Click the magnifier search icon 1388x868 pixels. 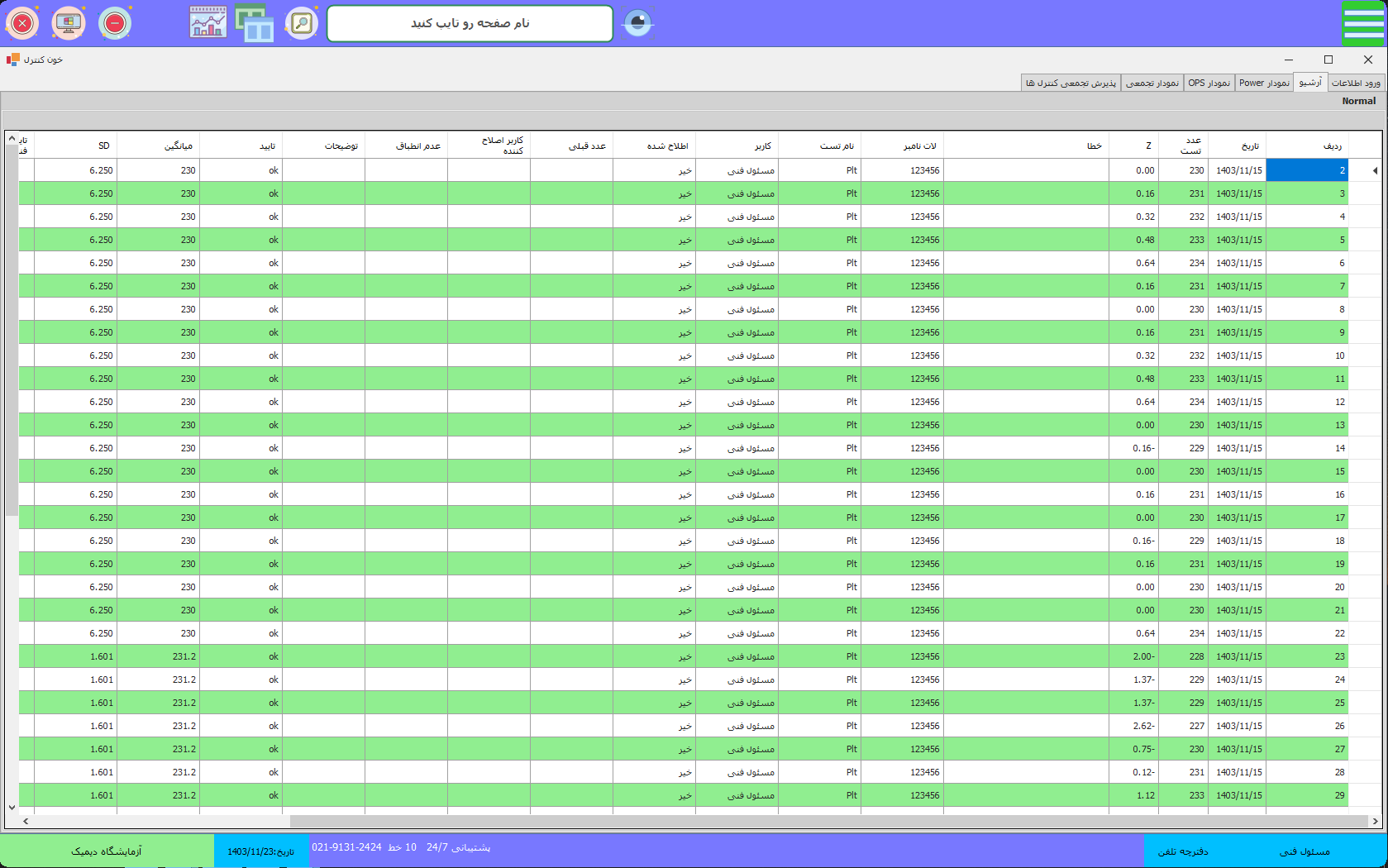tap(302, 23)
